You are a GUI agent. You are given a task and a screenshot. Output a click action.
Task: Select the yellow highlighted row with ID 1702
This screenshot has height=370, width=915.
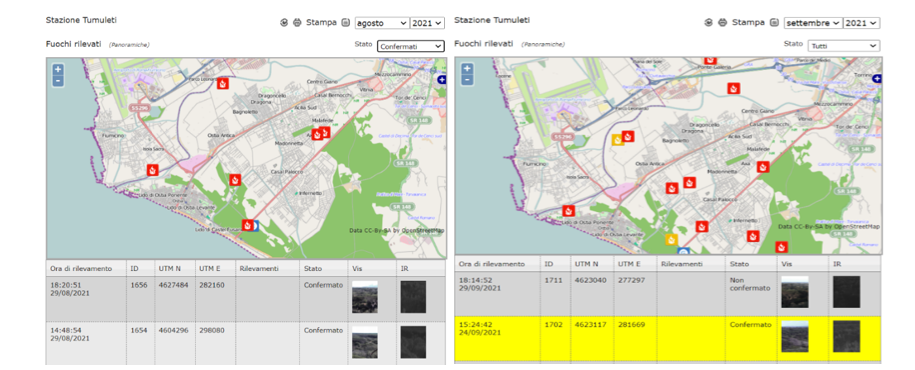pyautogui.click(x=668, y=338)
